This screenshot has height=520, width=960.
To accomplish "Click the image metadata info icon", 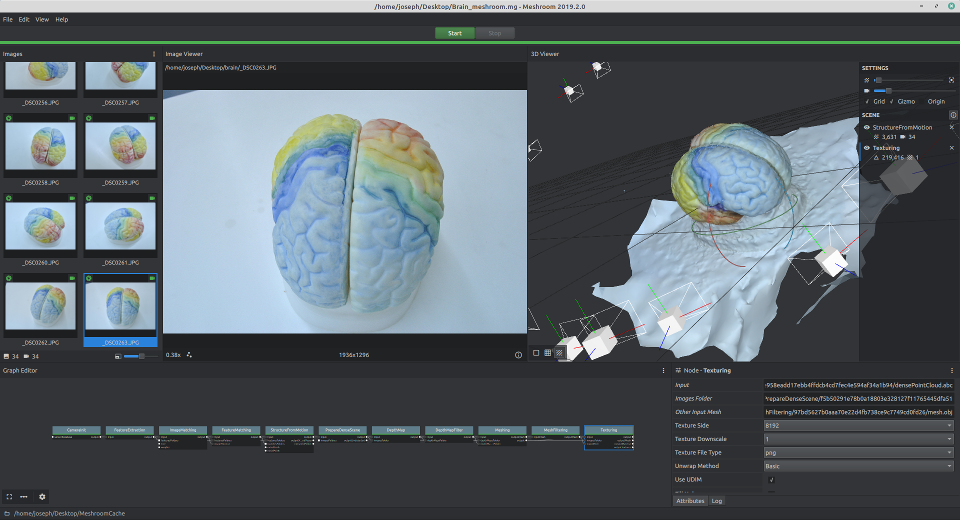I will tap(518, 355).
